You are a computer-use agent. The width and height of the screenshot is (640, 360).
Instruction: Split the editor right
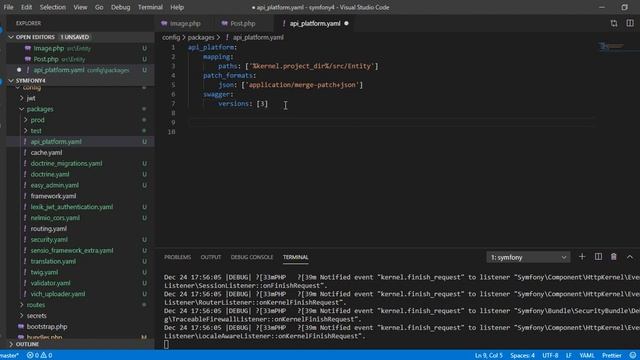630,24
